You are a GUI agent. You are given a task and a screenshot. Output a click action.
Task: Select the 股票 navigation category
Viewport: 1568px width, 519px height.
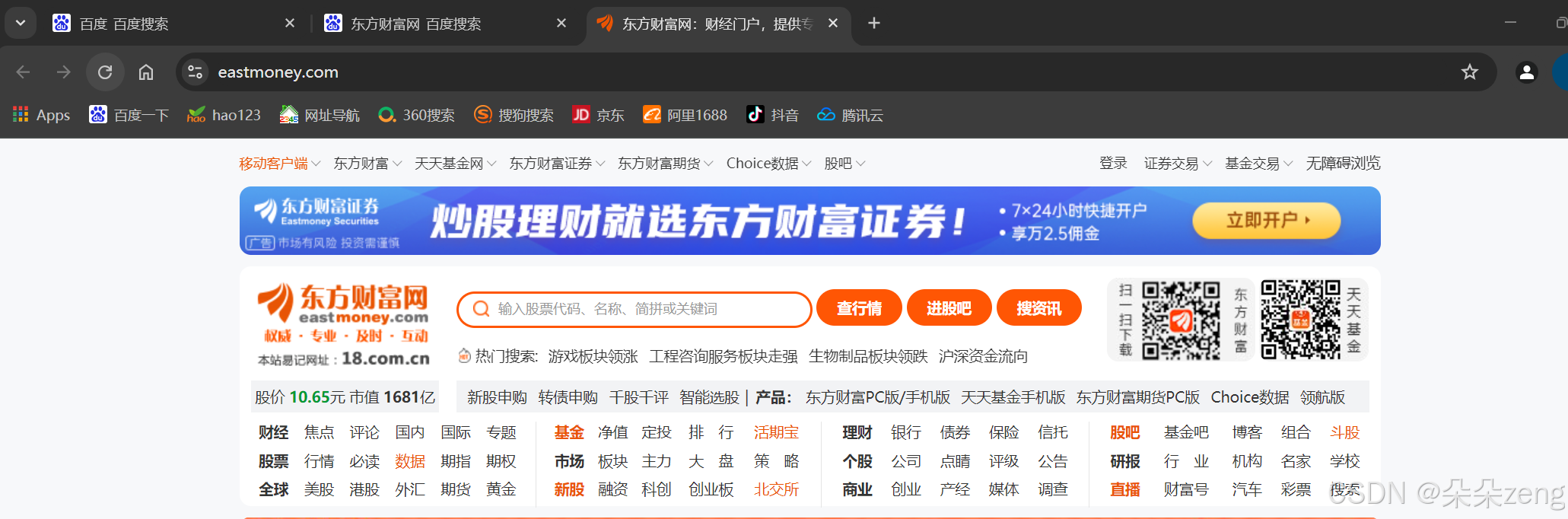(273, 461)
